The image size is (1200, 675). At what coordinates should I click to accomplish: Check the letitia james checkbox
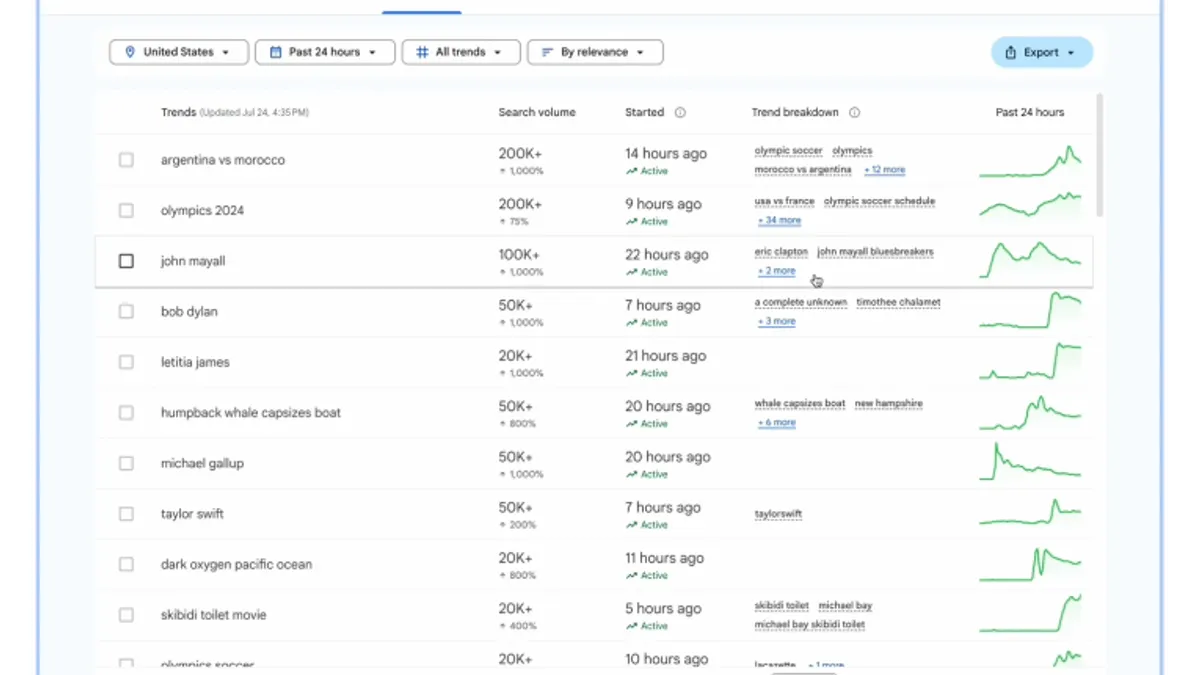coord(126,362)
